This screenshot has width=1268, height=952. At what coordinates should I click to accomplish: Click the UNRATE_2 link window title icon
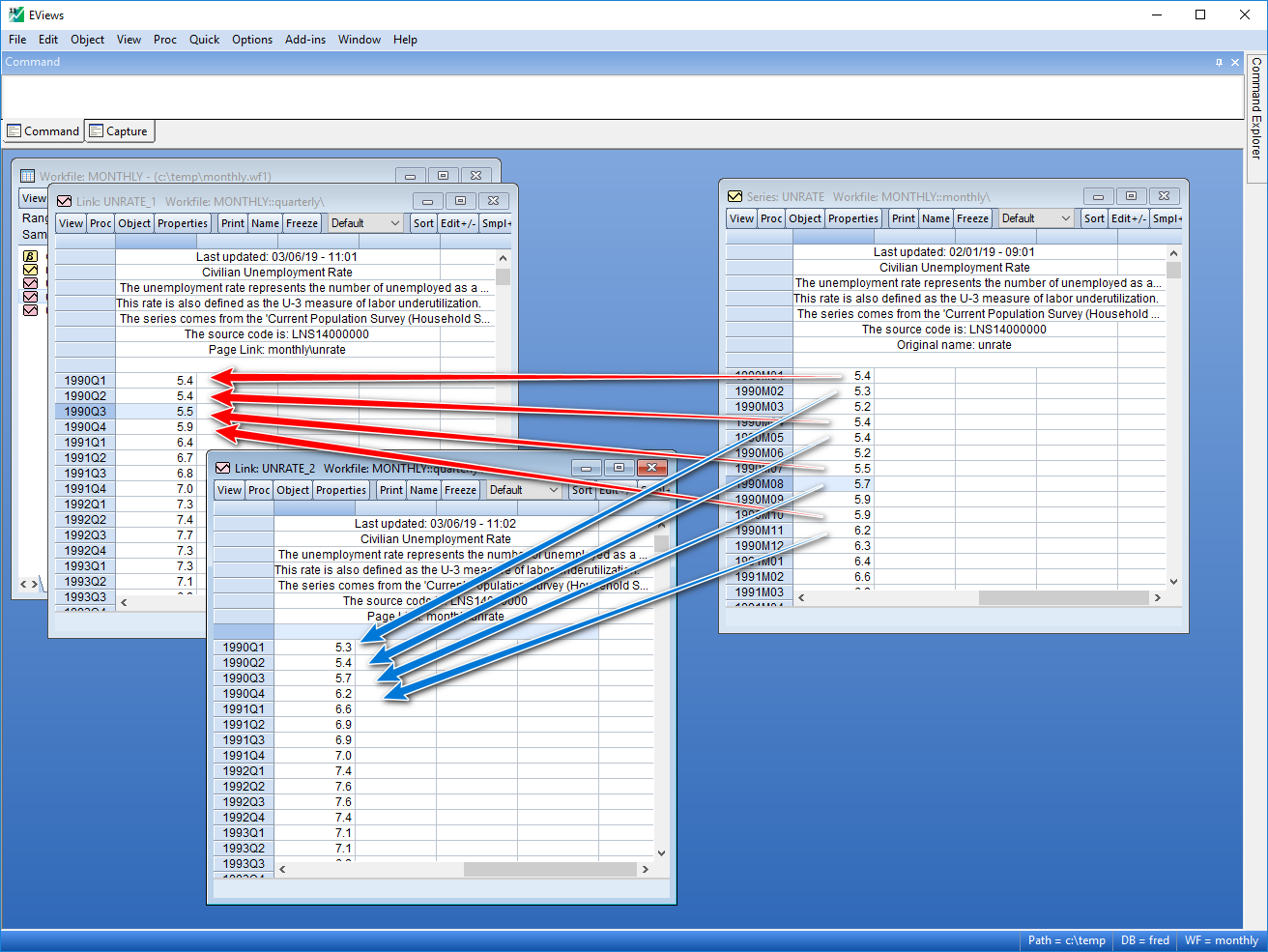222,468
